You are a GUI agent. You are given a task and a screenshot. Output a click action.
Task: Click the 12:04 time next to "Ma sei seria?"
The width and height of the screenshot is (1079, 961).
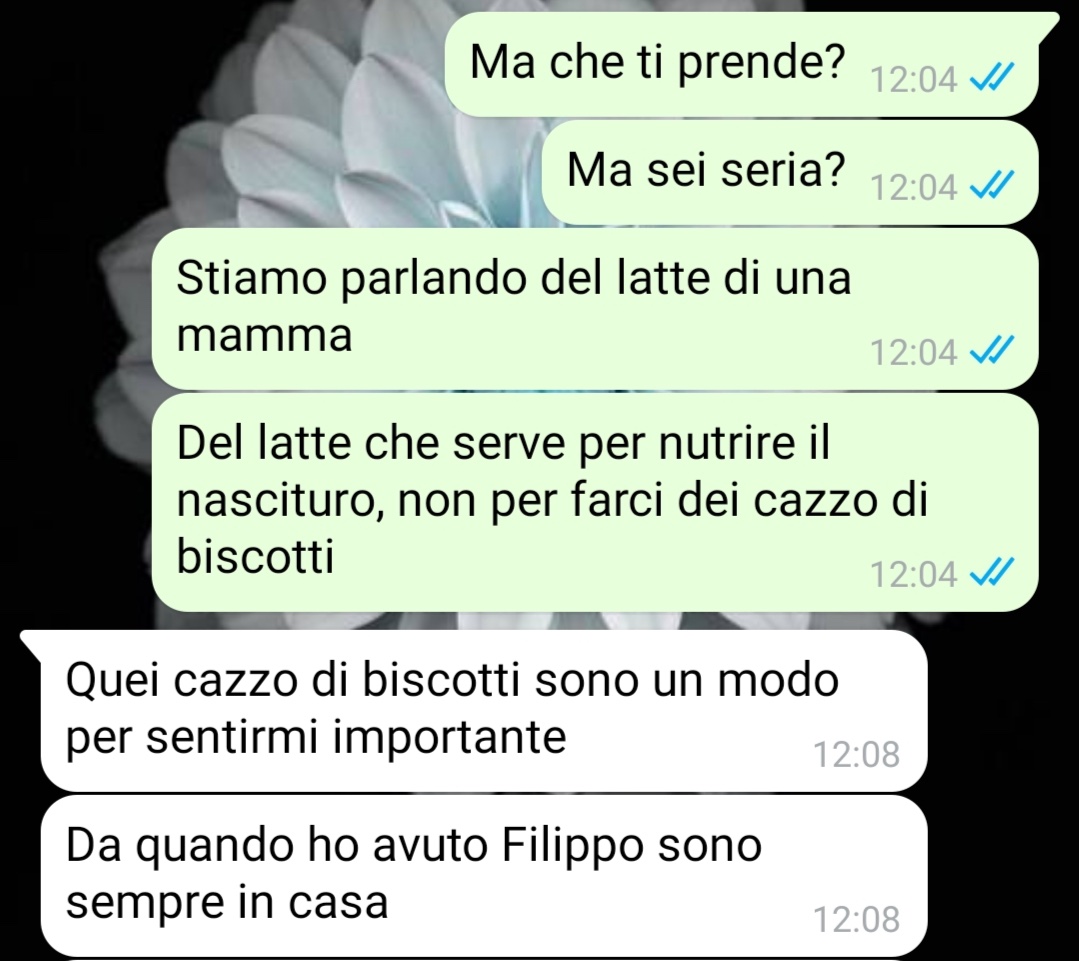914,187
